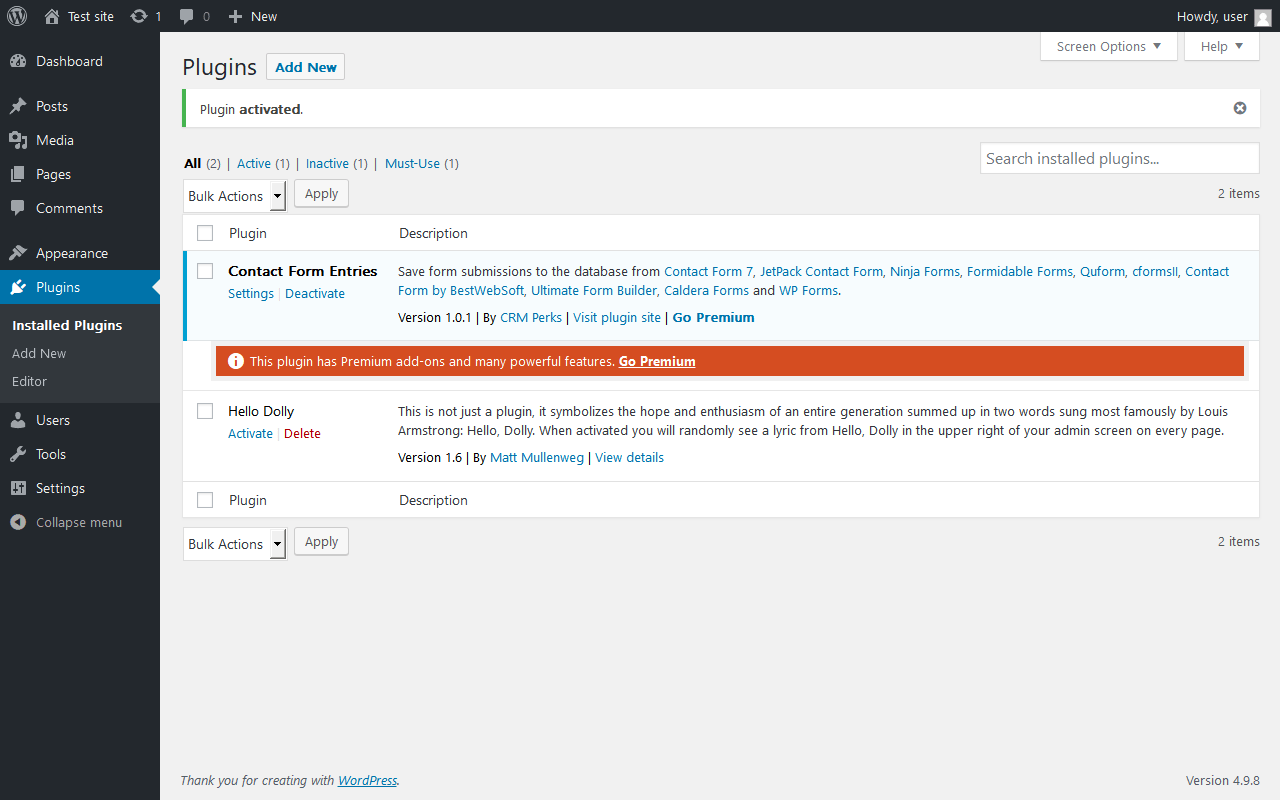
Task: Open Howdy, user account menu
Action: (1224, 16)
